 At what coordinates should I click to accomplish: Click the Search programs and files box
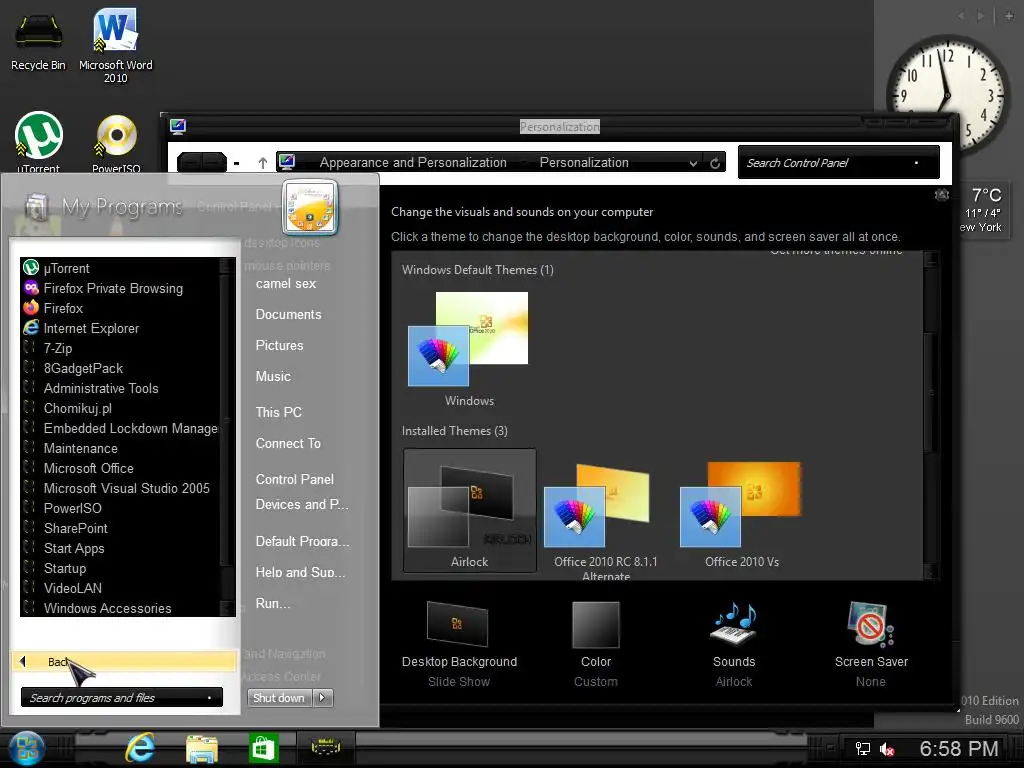click(x=121, y=697)
